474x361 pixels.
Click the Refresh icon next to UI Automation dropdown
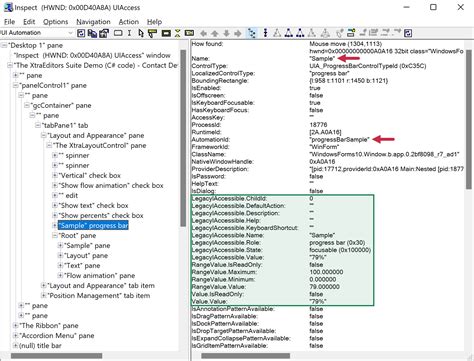coord(81,33)
